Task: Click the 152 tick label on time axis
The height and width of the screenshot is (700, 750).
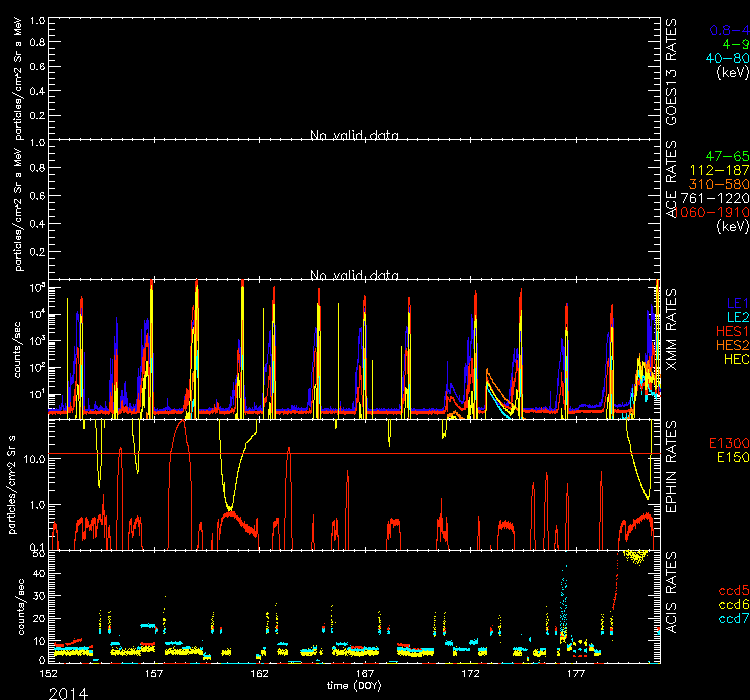Action: tap(48, 675)
